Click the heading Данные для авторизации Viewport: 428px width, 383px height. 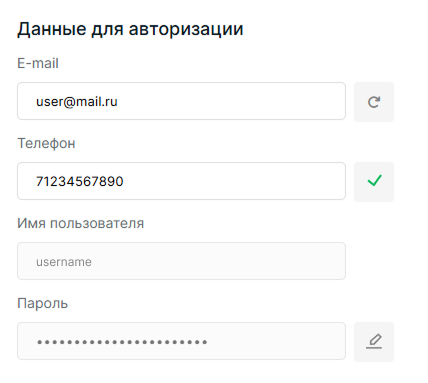tap(130, 29)
